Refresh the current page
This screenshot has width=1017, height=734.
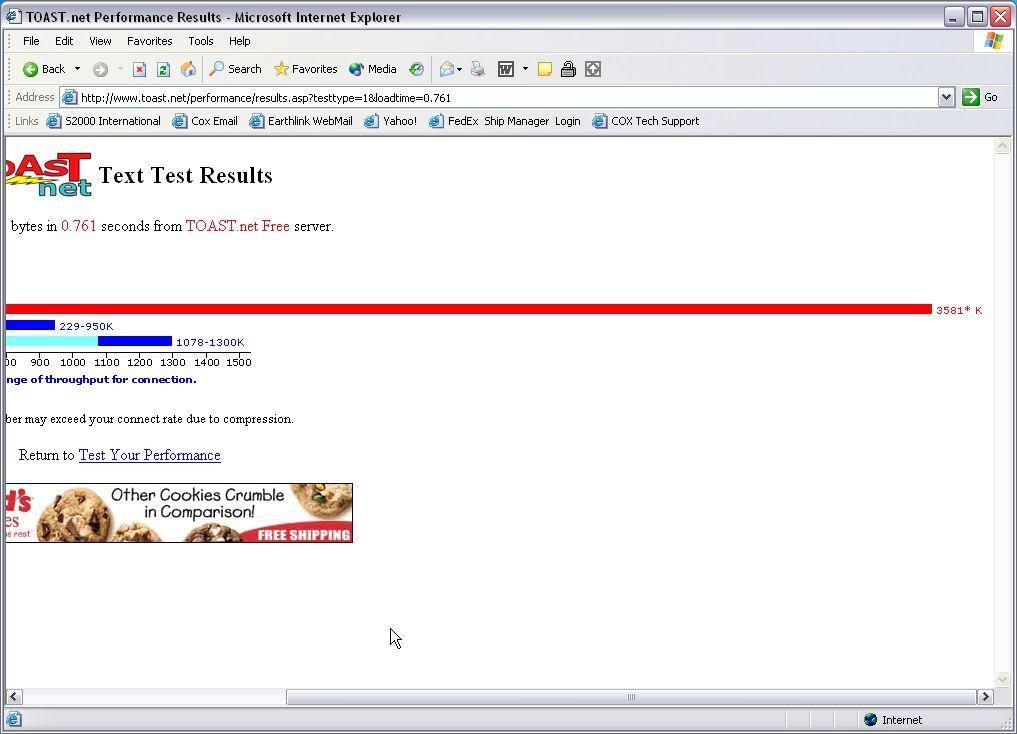tap(163, 69)
